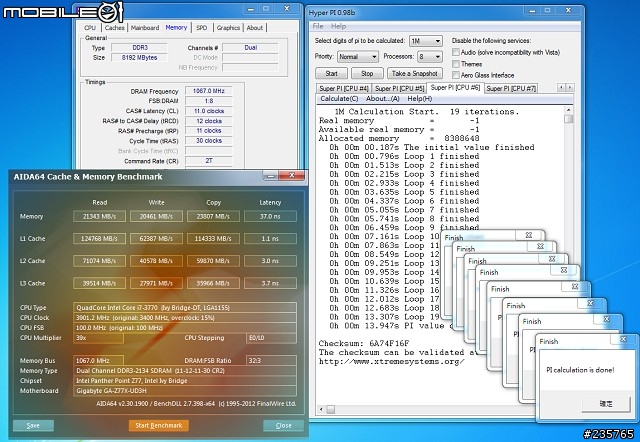Maximize the Hyper PI window

tap(548, 11)
